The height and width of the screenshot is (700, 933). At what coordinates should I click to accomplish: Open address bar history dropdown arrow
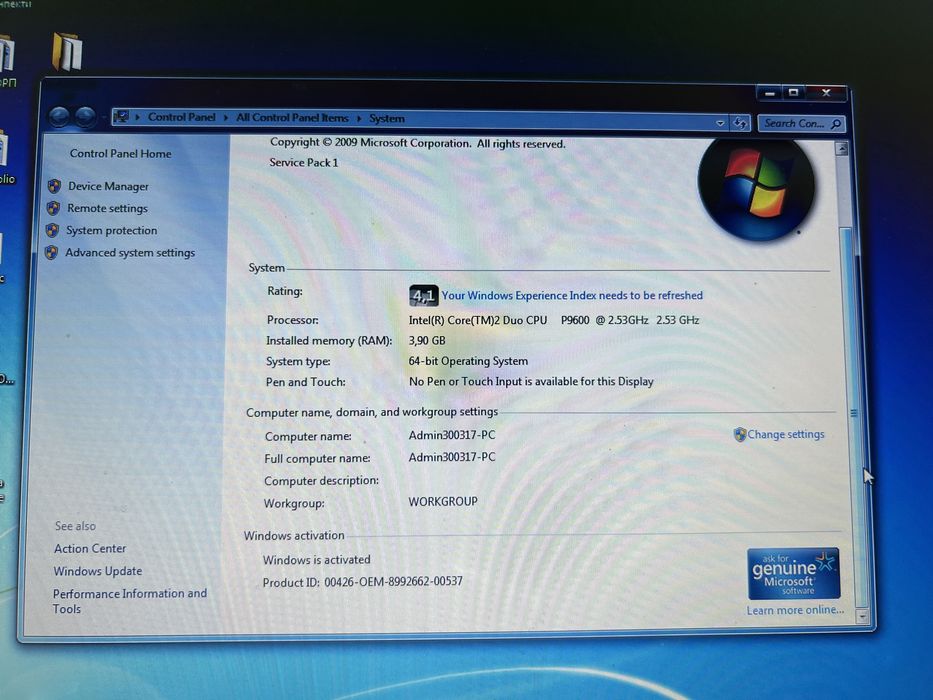click(720, 123)
